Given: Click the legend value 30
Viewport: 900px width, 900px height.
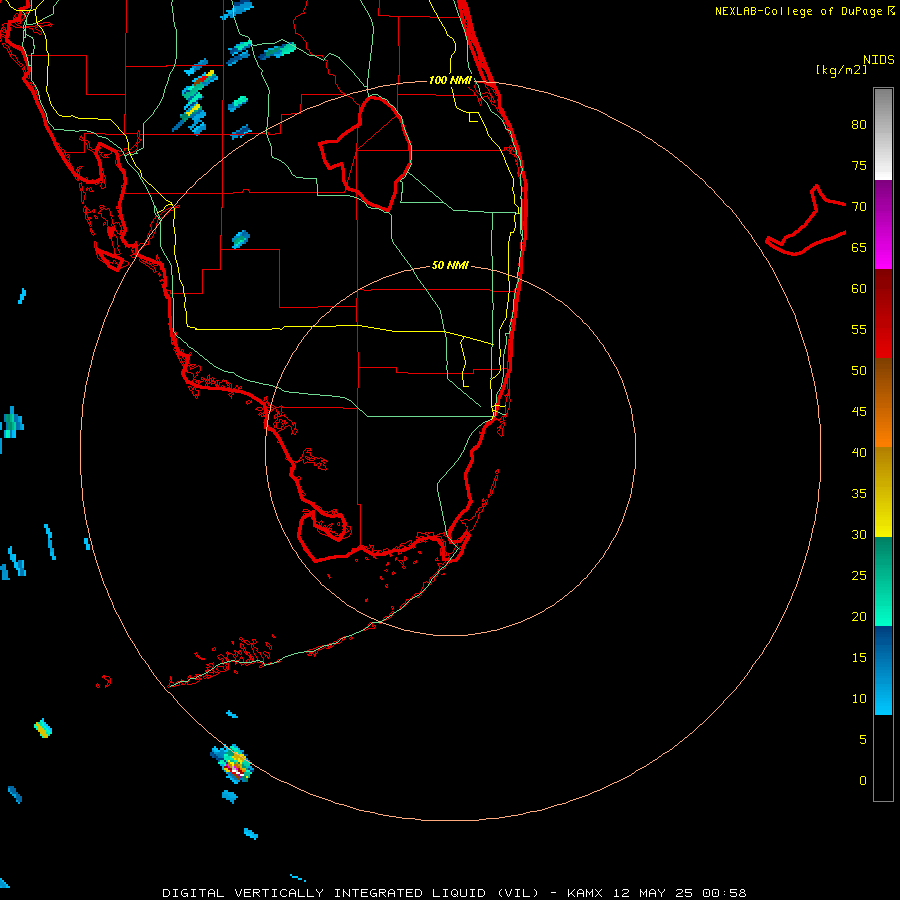Looking at the screenshot, I should click(859, 534).
